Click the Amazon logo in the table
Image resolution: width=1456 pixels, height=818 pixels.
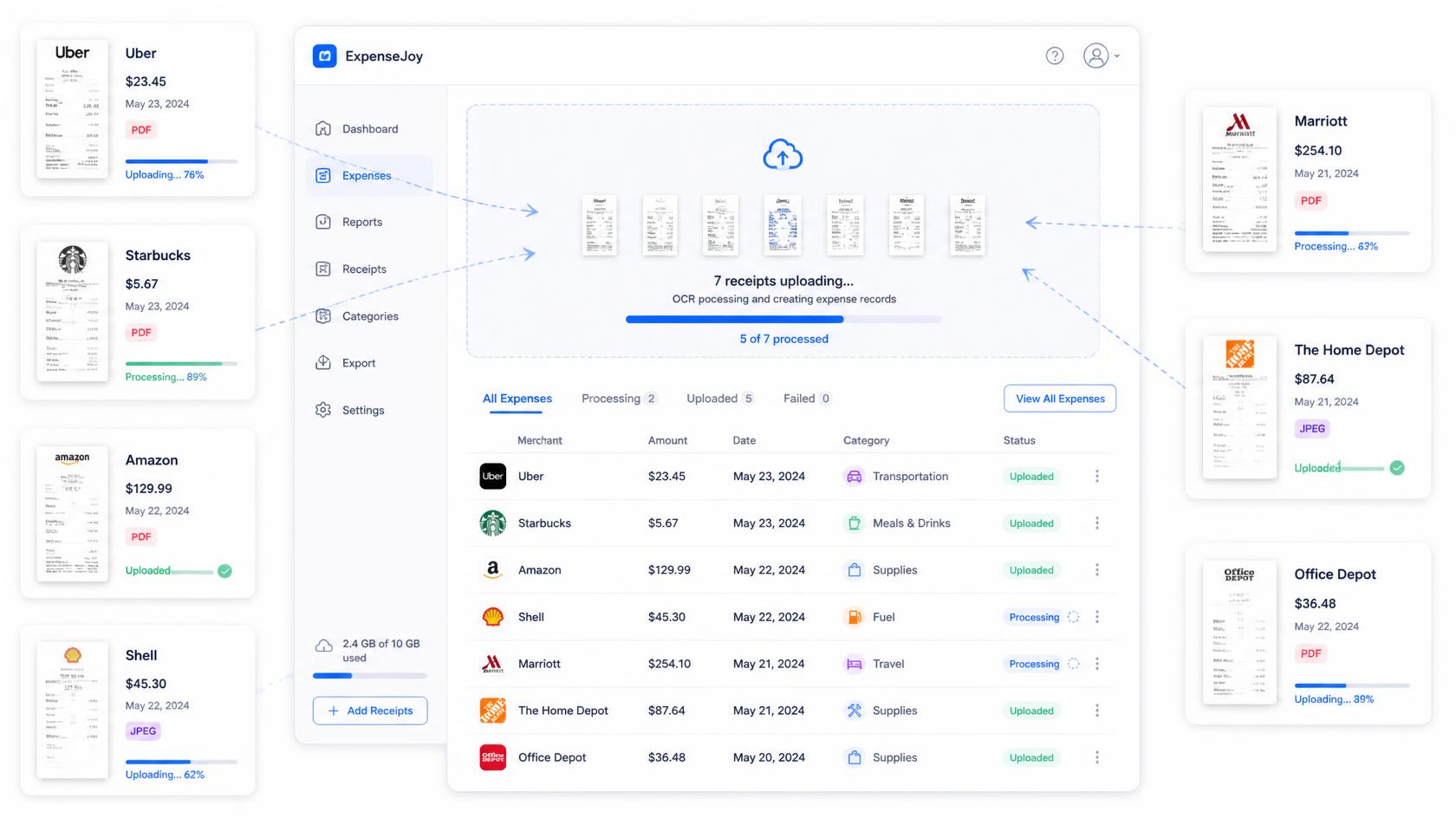point(493,570)
